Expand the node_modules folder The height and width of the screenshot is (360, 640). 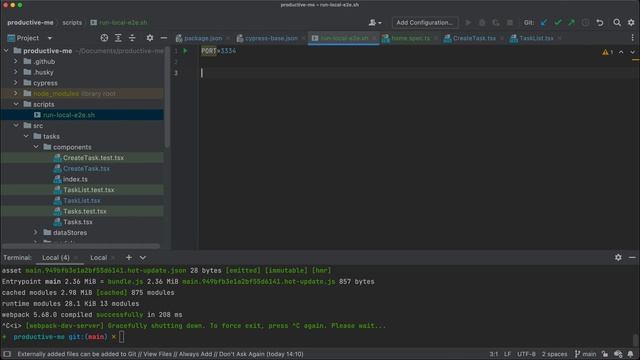pyautogui.click(x=16, y=93)
